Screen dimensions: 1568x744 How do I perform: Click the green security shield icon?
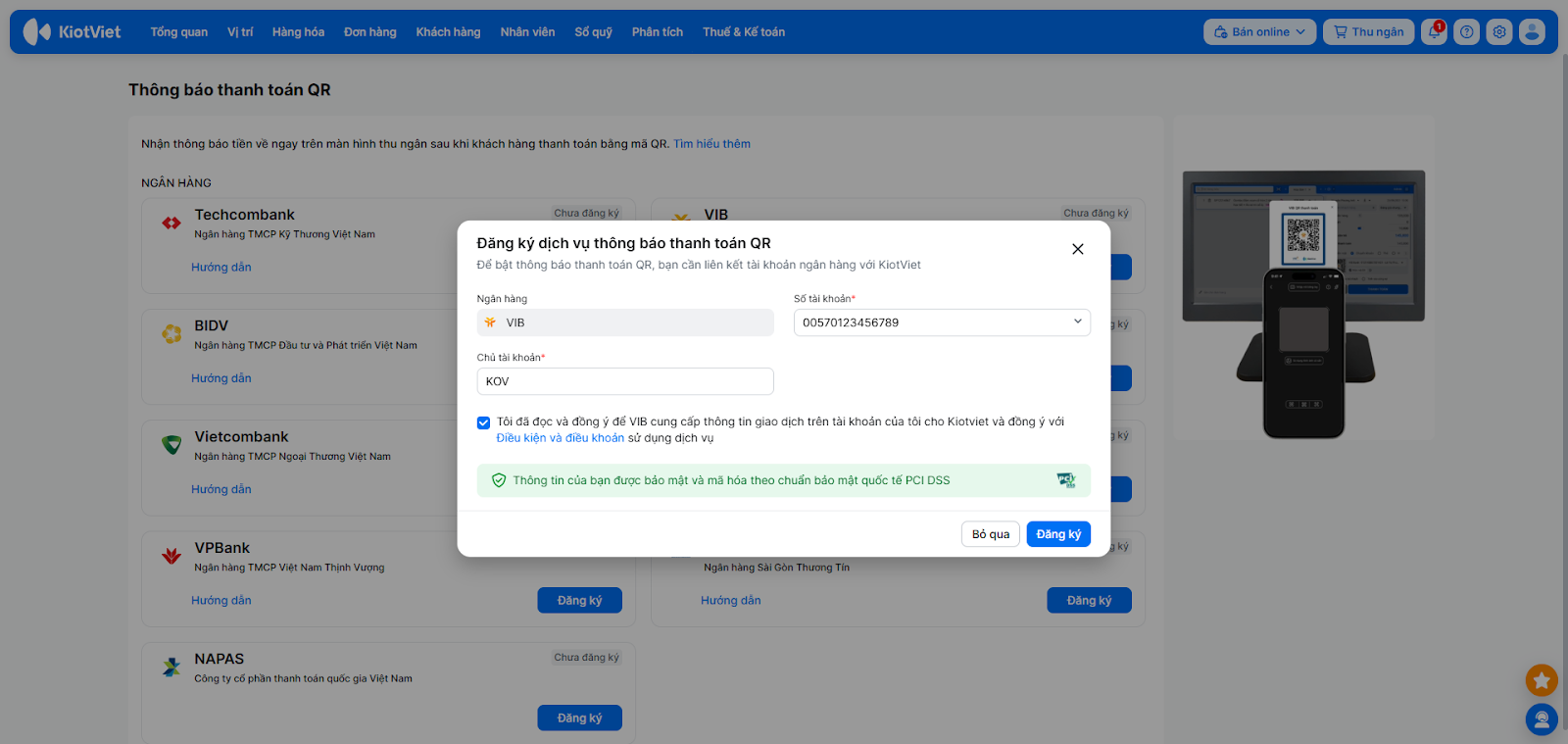click(x=499, y=480)
